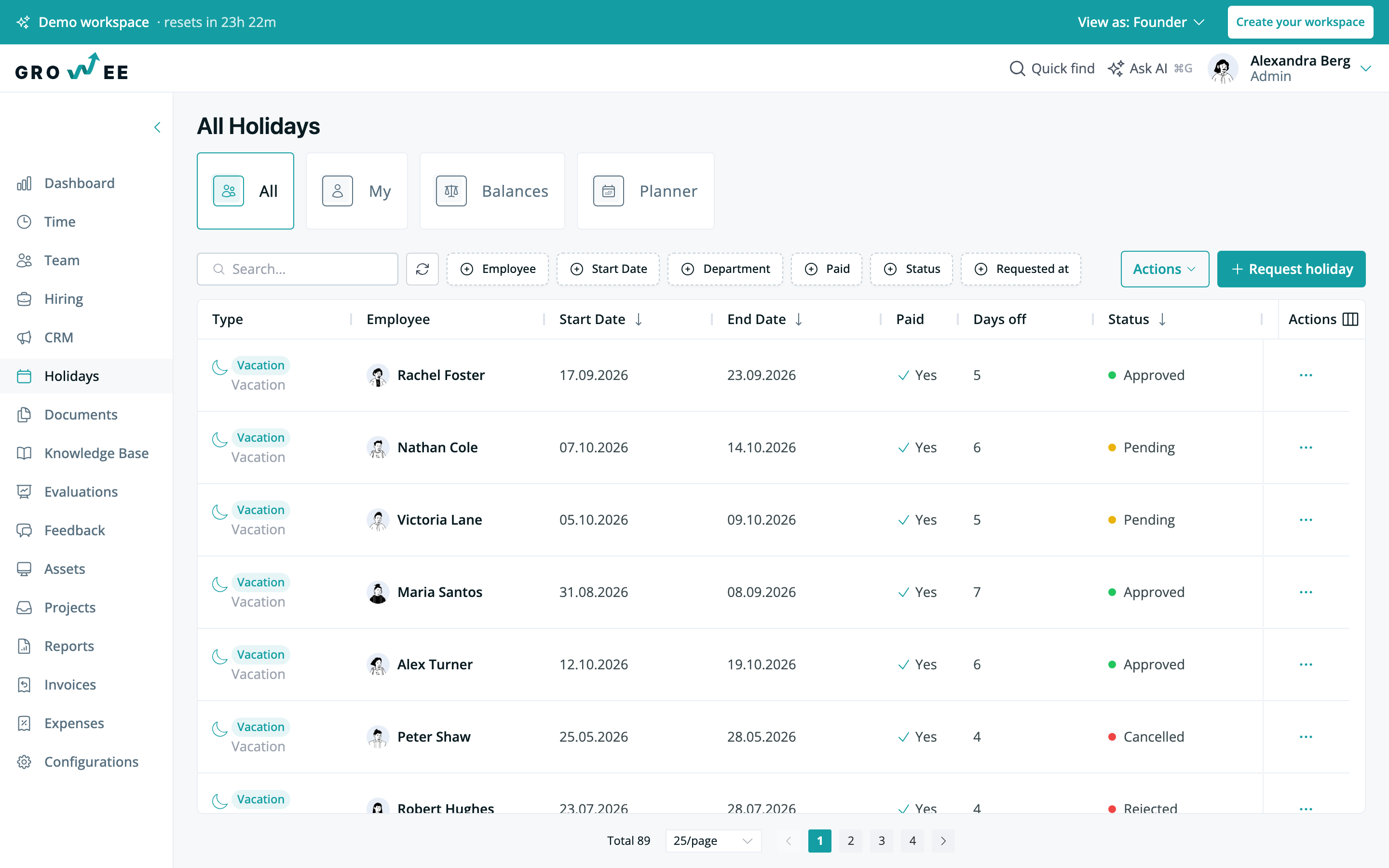Switch to the Balances tab

pyautogui.click(x=492, y=190)
